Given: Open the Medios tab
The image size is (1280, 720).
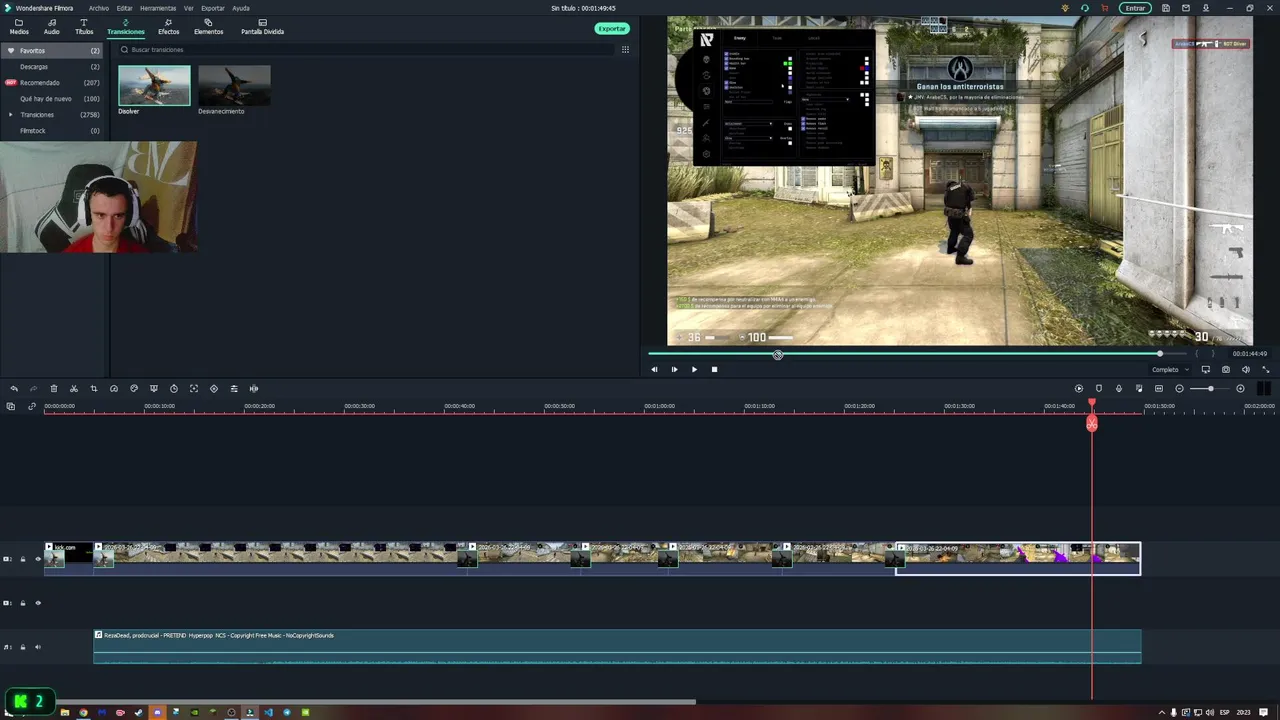Looking at the screenshot, I should tap(19, 27).
